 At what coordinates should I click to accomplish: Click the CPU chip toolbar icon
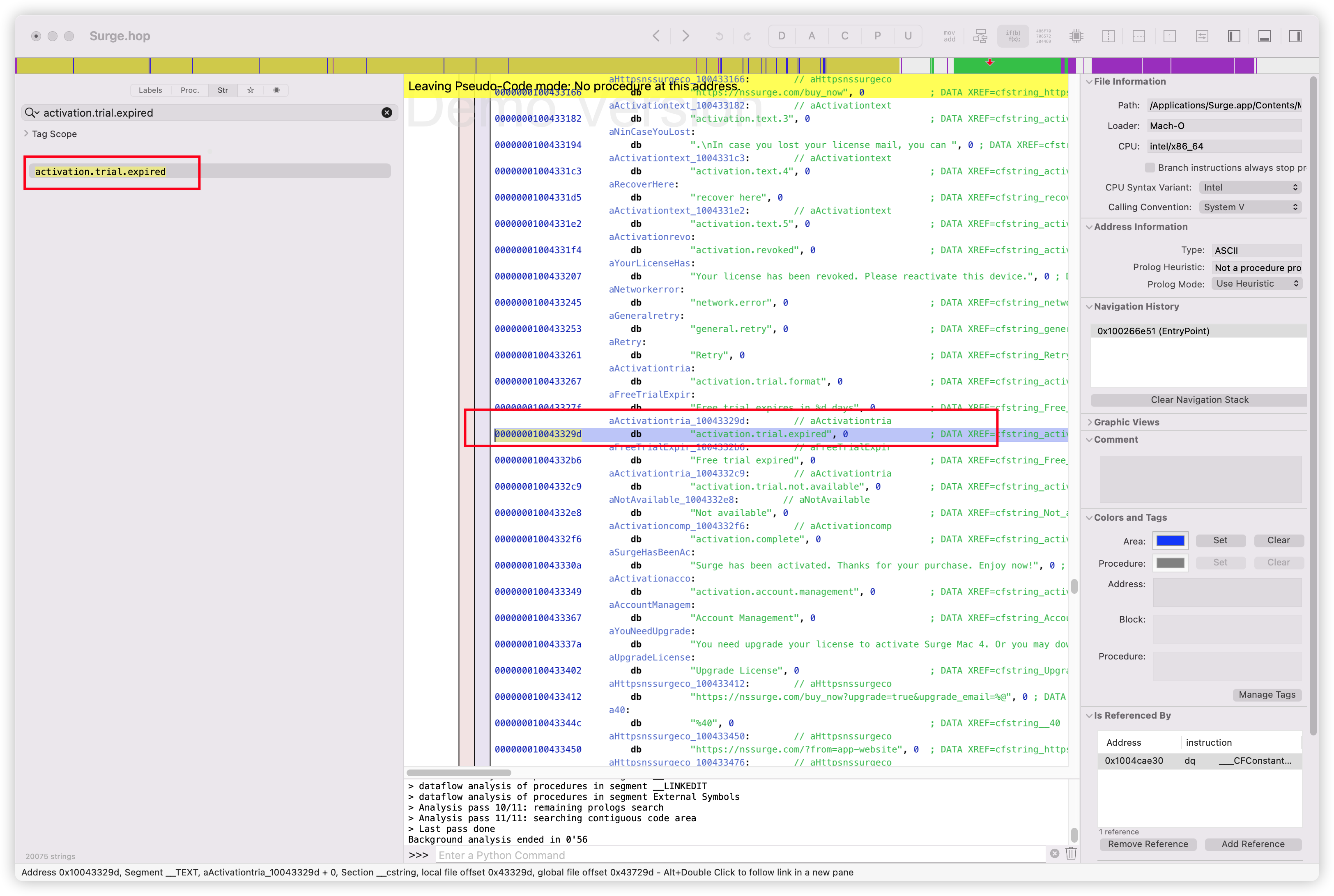(1076, 36)
